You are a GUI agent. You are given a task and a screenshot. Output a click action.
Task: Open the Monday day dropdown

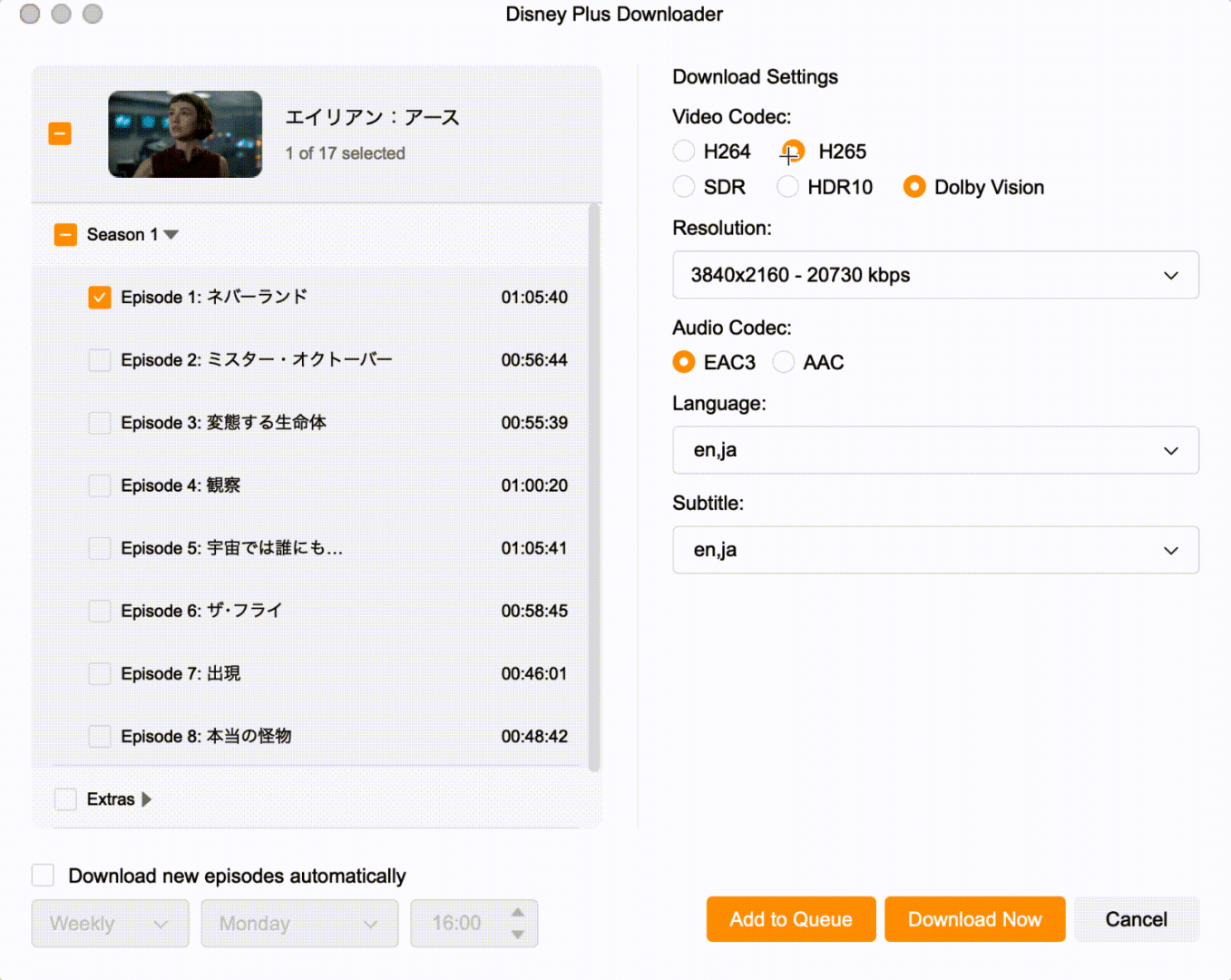(x=299, y=924)
